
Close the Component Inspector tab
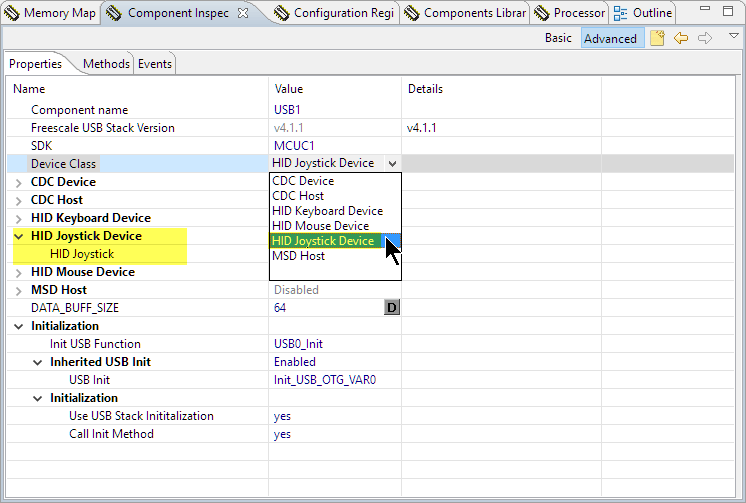coord(243,13)
